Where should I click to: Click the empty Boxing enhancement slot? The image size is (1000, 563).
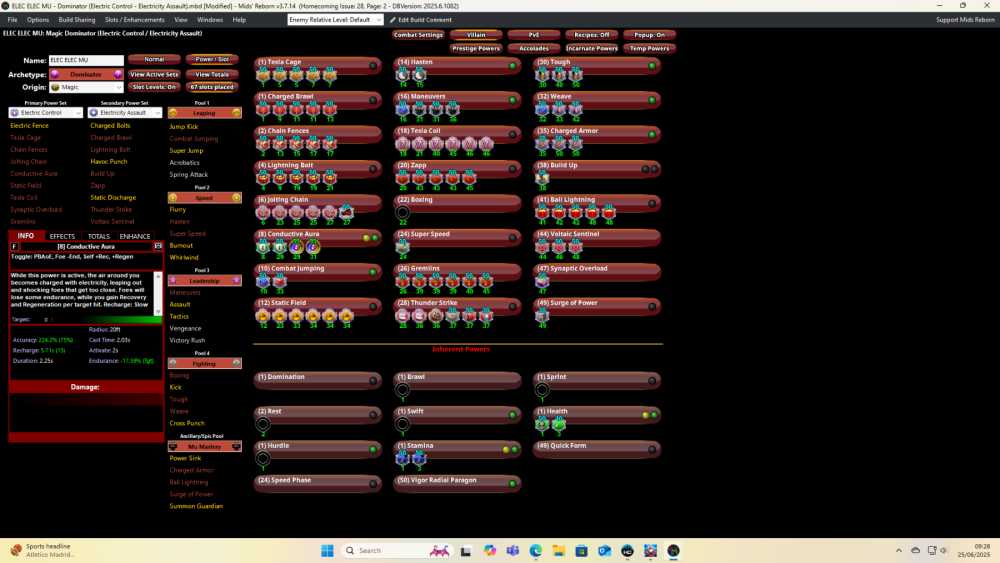click(403, 212)
